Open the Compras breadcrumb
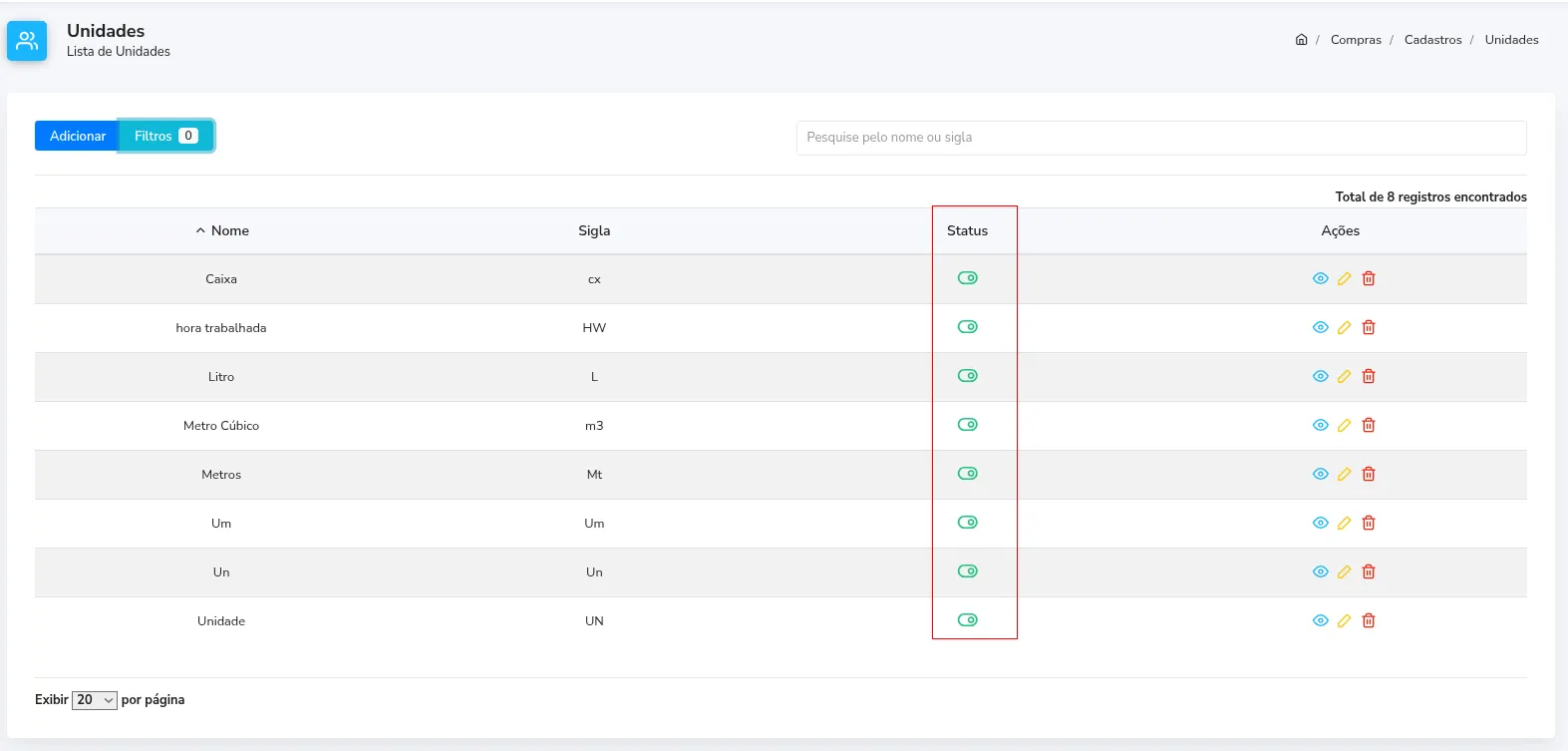The width and height of the screenshot is (1568, 751). pos(1356,40)
